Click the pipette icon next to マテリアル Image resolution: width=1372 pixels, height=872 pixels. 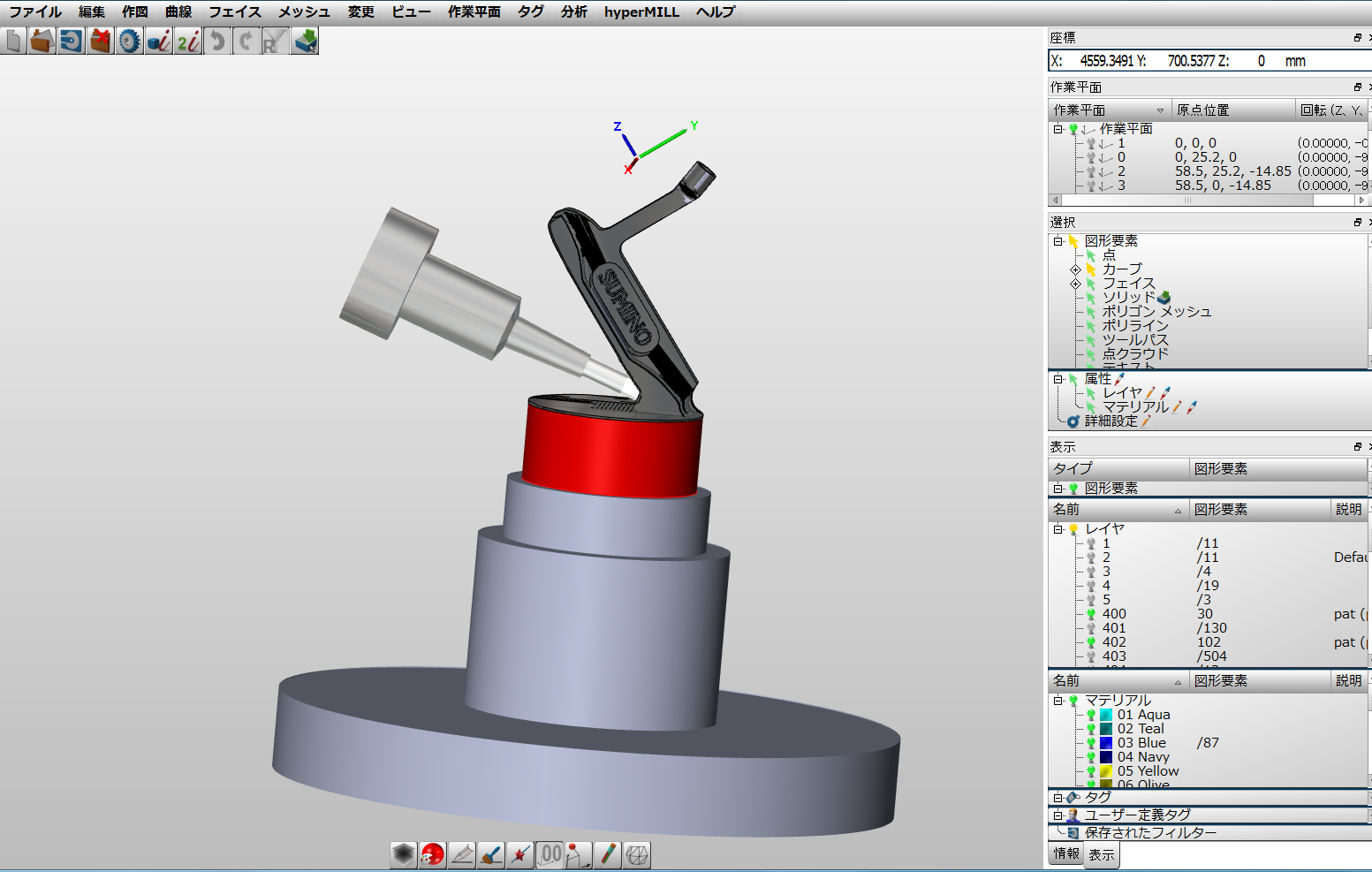tap(1192, 407)
